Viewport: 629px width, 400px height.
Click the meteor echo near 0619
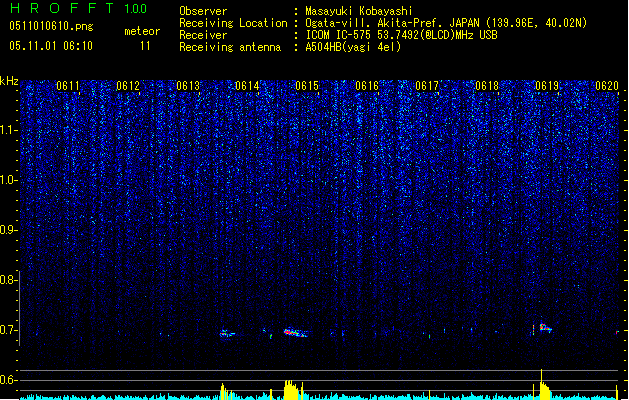[x=545, y=328]
